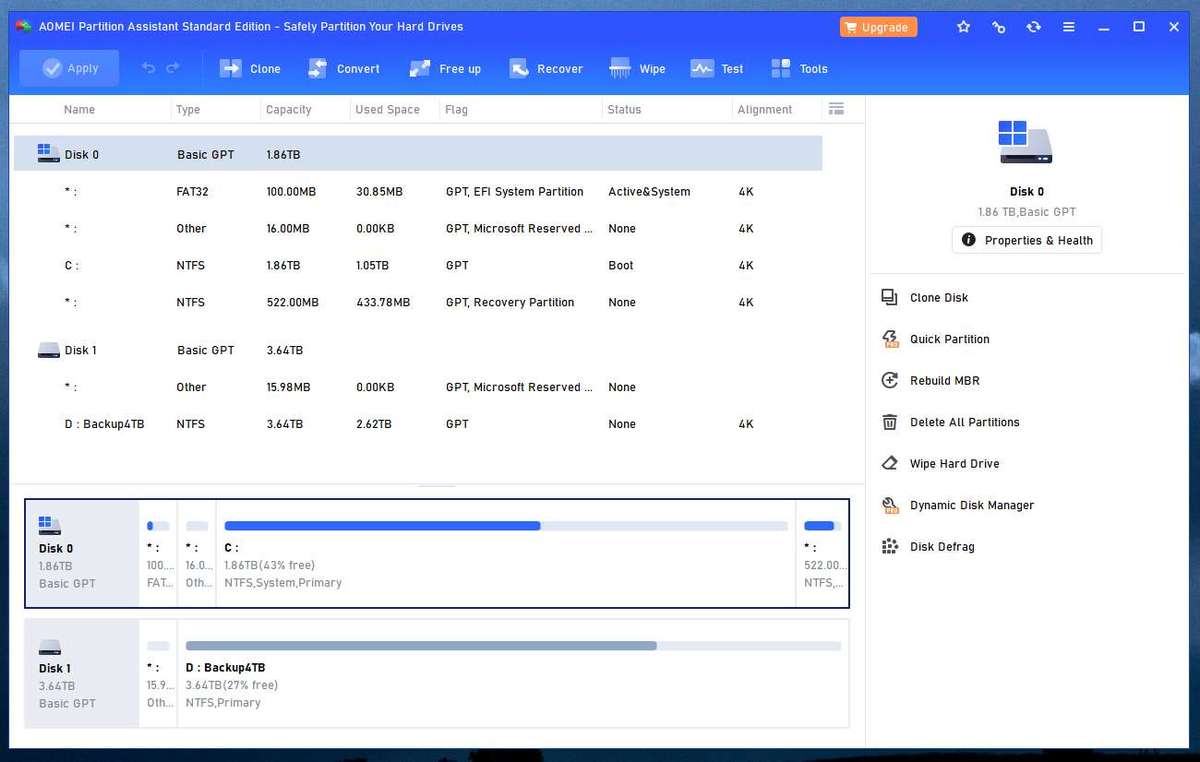Select the 16.0MB Other block on Disk 0 map
Screen dimensions: 1200x762
[x=197, y=553]
